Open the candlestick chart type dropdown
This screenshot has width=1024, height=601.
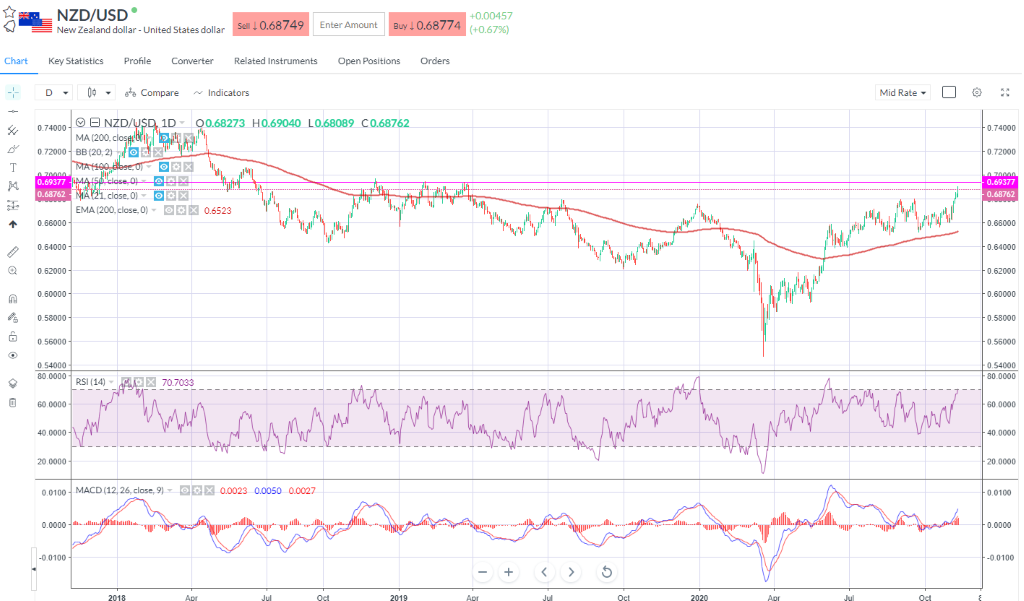(99, 92)
